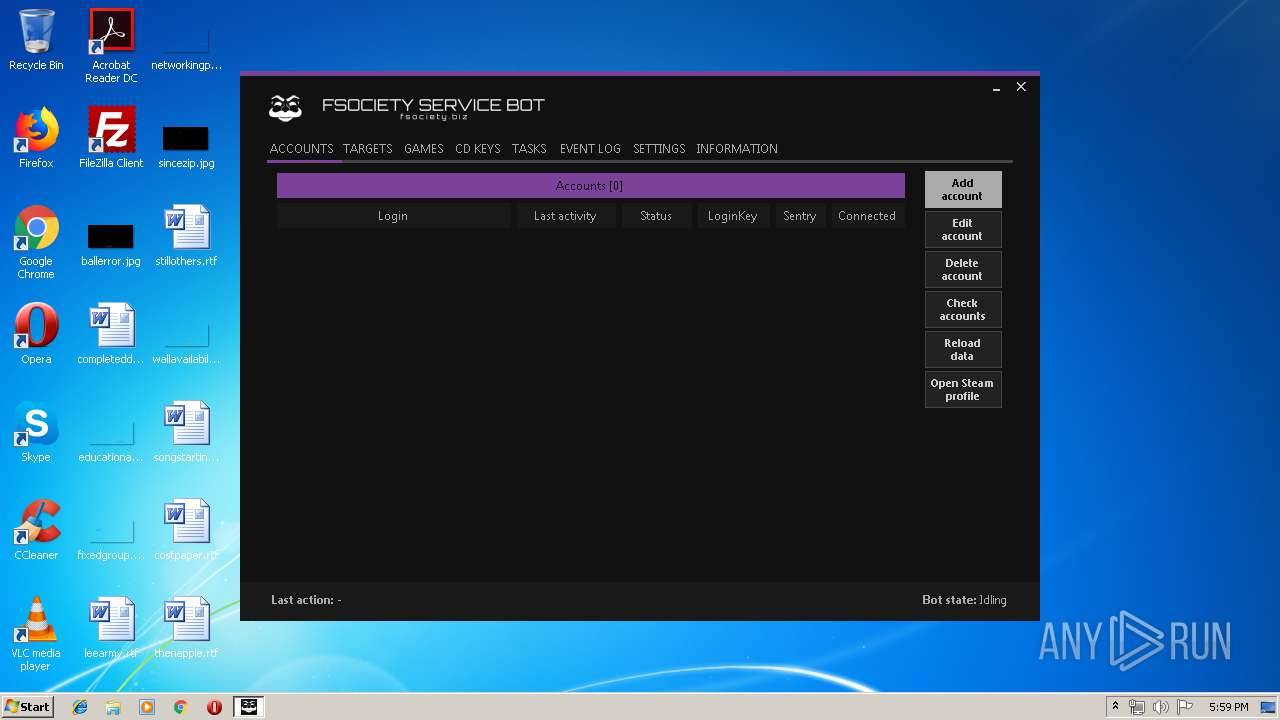Show hidden system tray icons
This screenshot has height=720, width=1280.
coord(1115,707)
